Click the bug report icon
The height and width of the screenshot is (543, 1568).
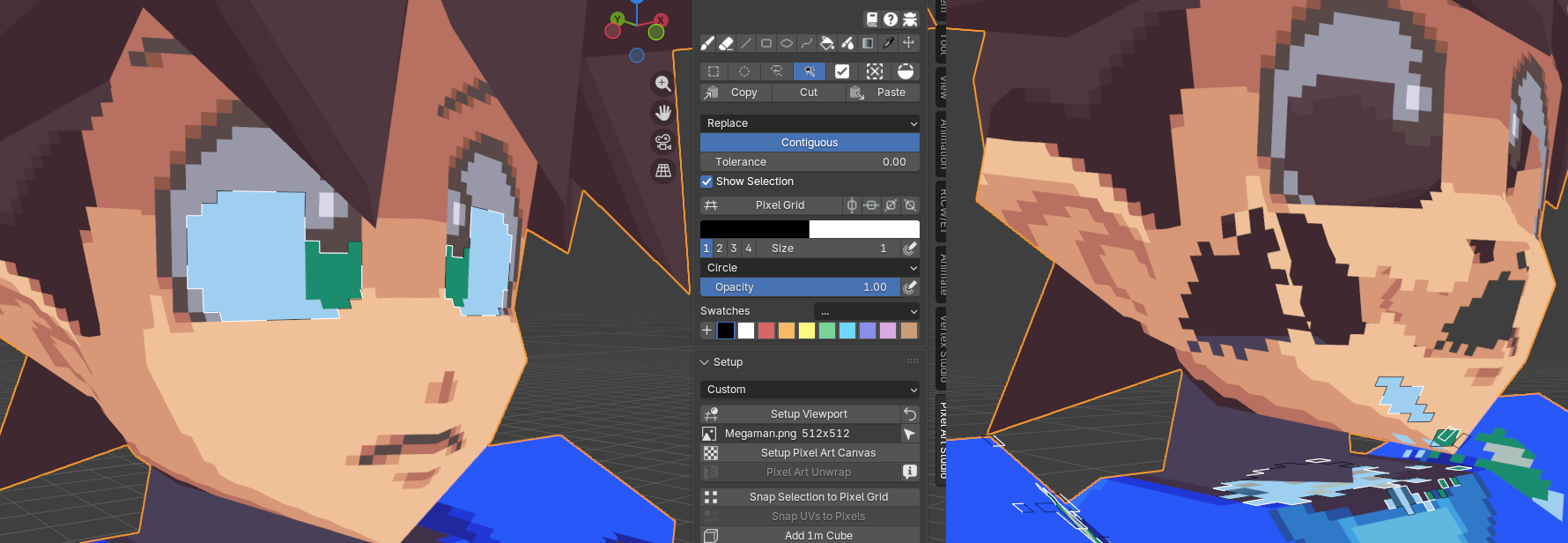[x=910, y=19]
